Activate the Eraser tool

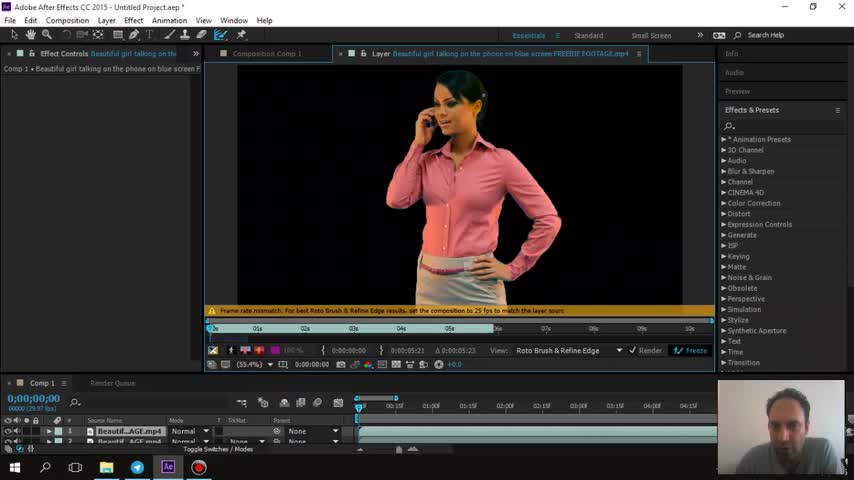[202, 35]
